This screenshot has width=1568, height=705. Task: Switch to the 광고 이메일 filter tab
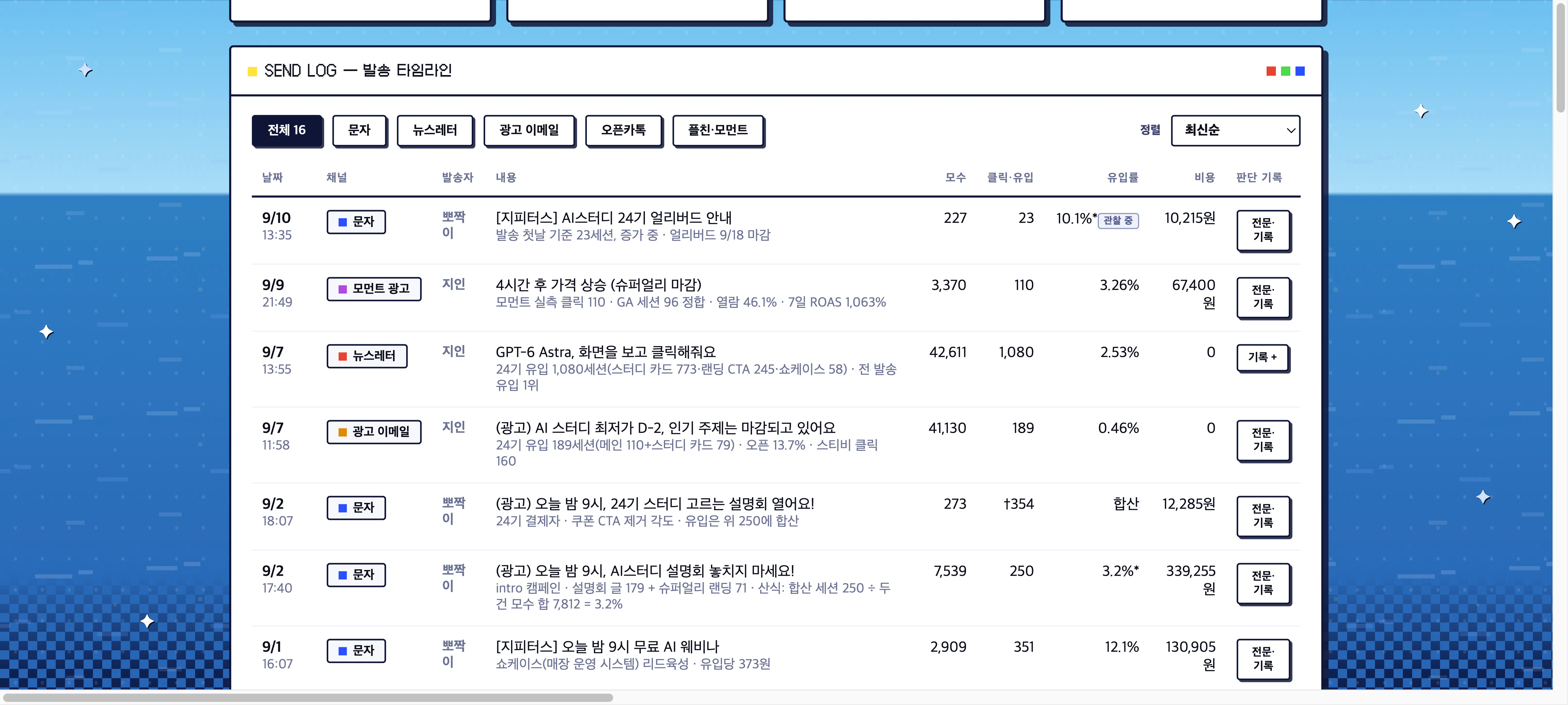click(529, 130)
